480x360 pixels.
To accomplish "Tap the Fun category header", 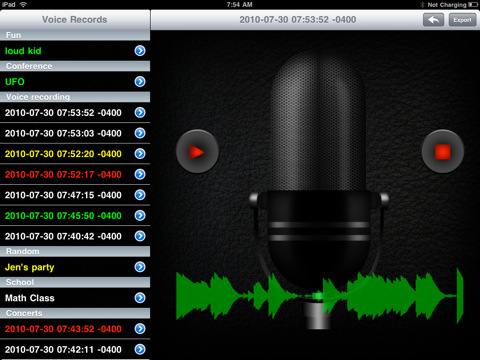I will [75, 35].
